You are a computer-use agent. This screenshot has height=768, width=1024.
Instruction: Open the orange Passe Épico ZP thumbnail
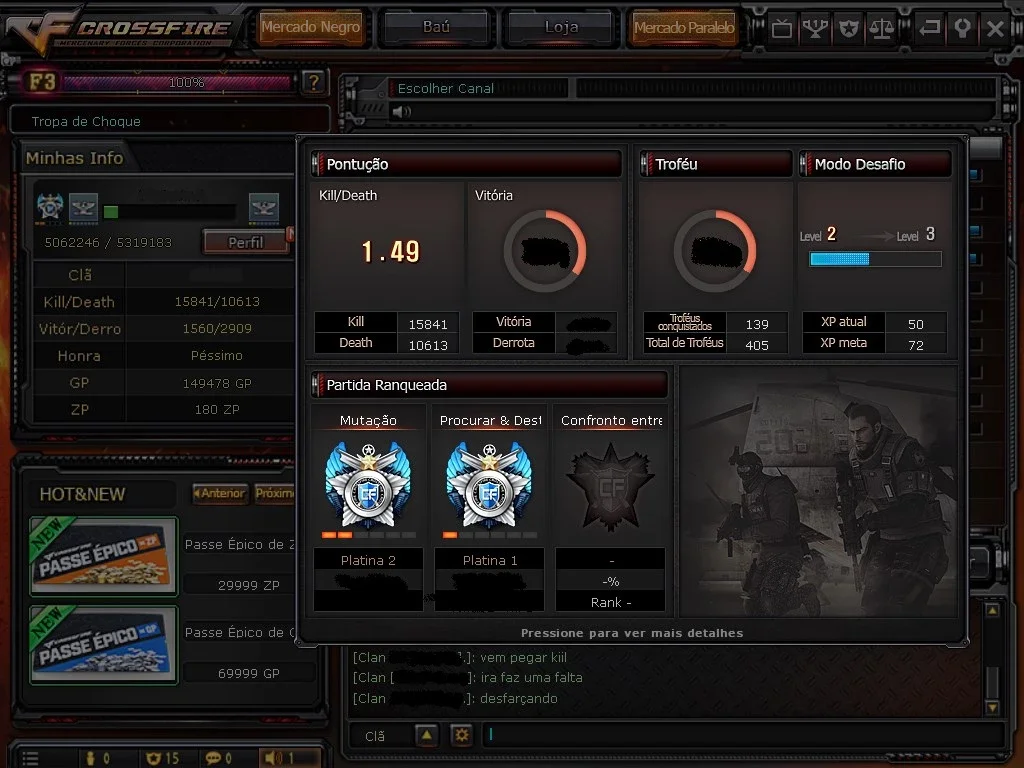(x=104, y=556)
